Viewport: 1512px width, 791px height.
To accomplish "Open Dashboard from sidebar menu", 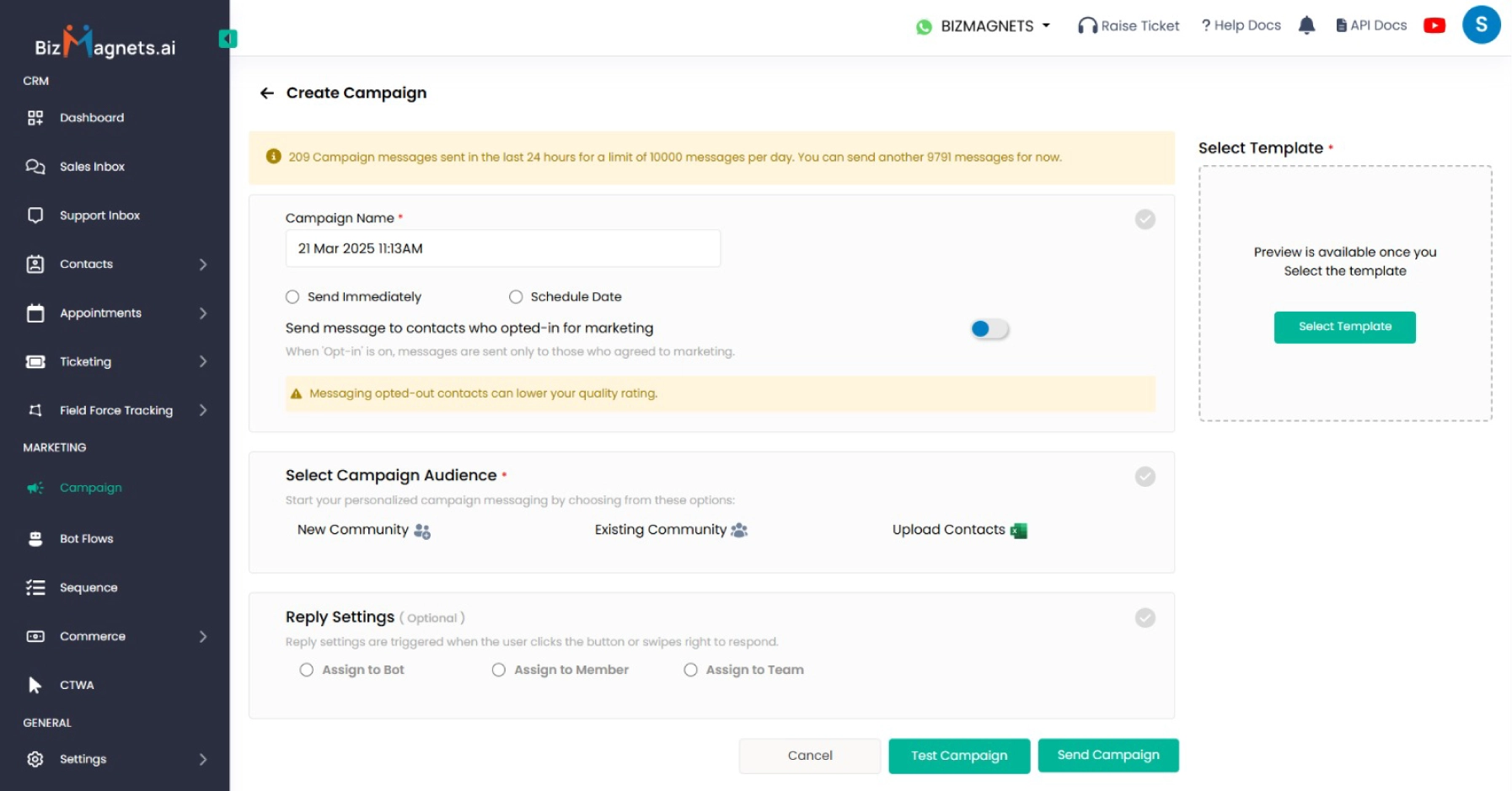I will click(92, 118).
